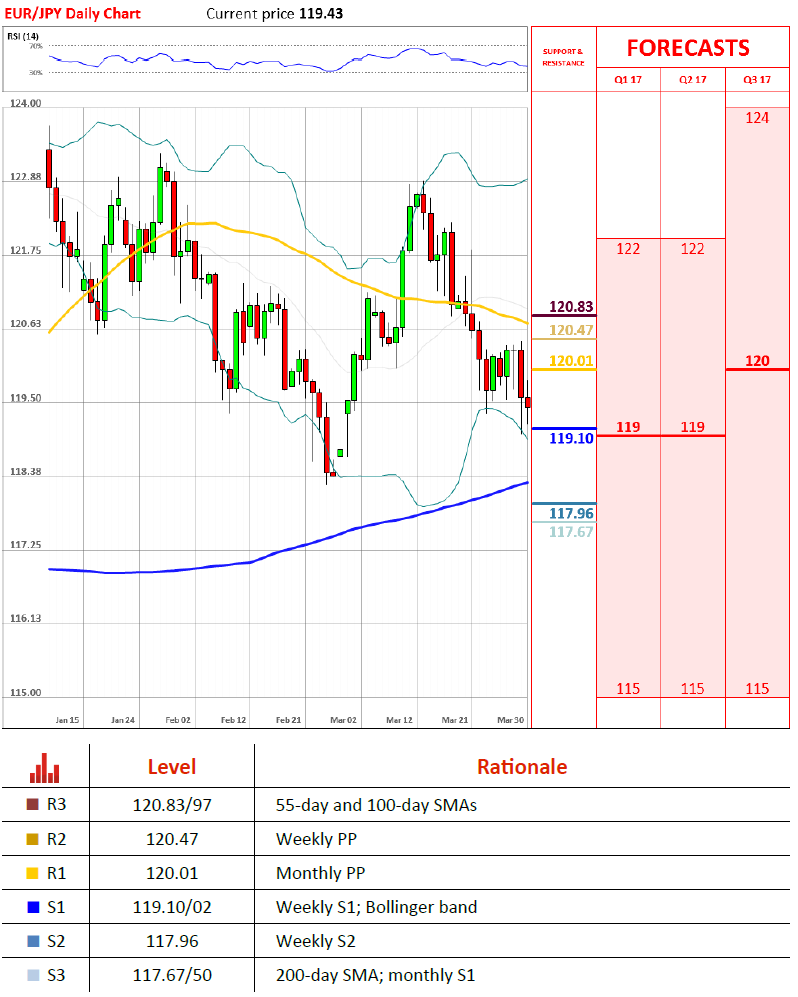The height and width of the screenshot is (997, 798).
Task: Click the R1 yellow color swatch
Action: [x=32, y=873]
